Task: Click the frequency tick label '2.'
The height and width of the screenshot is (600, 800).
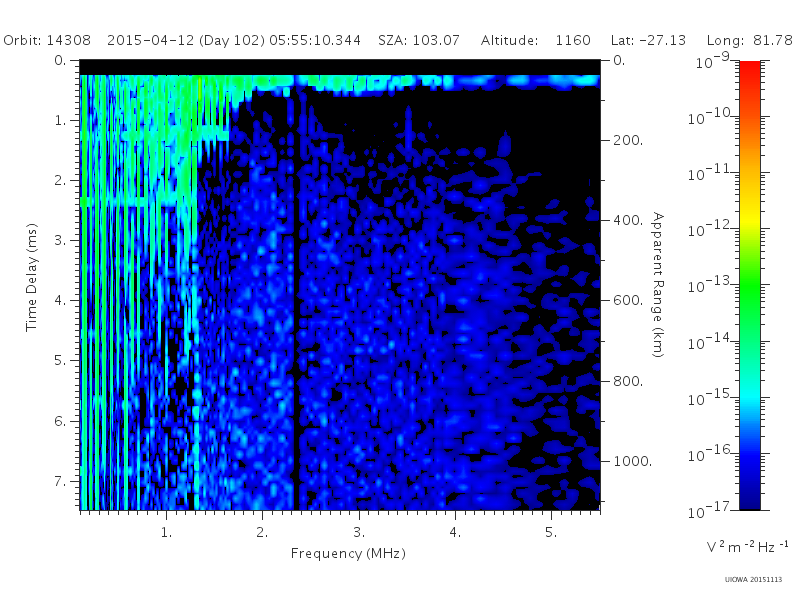Action: point(262,532)
